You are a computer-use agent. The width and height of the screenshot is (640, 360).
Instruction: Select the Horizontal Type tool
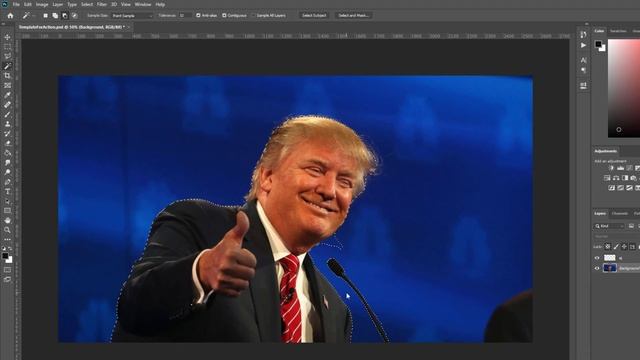click(x=7, y=192)
